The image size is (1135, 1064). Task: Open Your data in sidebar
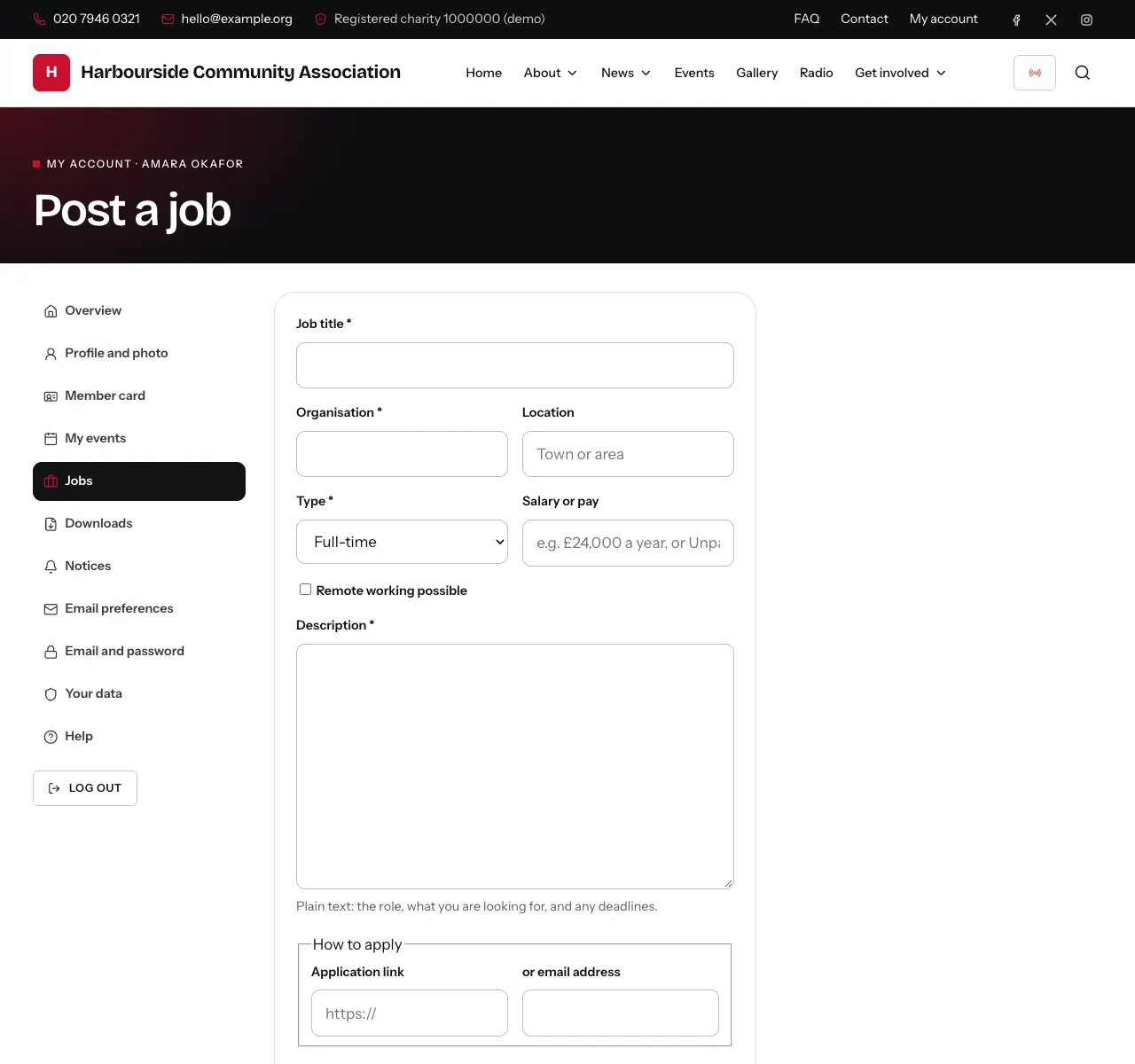pyautogui.click(x=139, y=694)
